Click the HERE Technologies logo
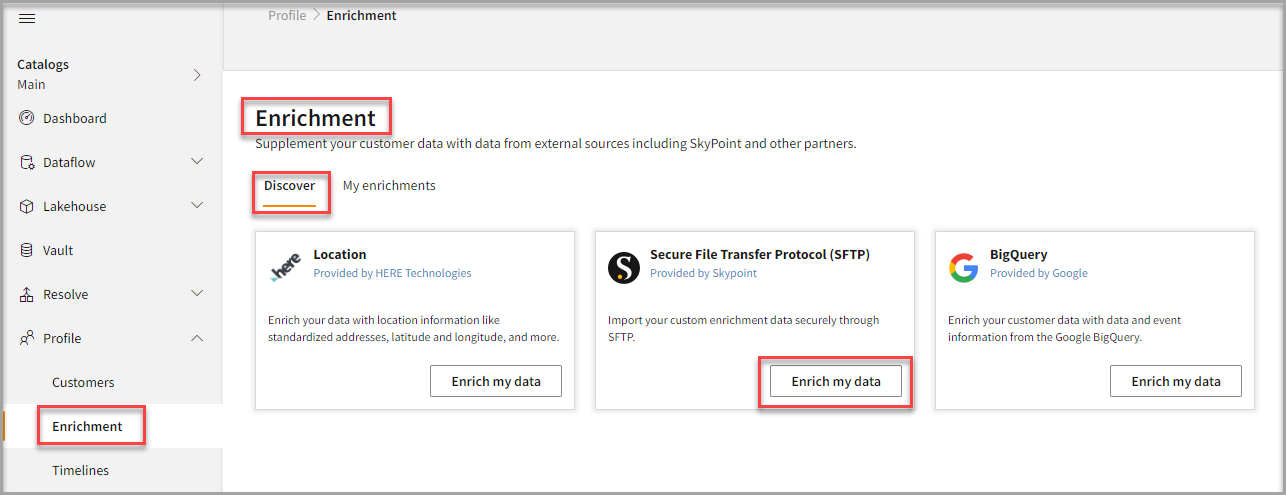The image size is (1286, 495). click(285, 268)
